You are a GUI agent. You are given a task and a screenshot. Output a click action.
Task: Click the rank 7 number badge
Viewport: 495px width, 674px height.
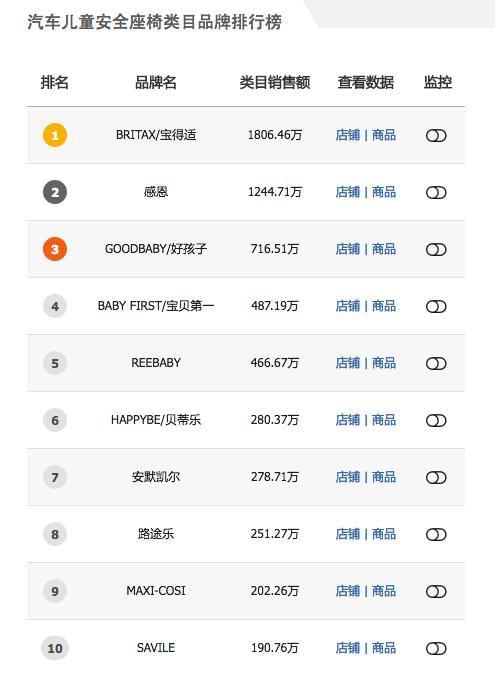tap(55, 477)
